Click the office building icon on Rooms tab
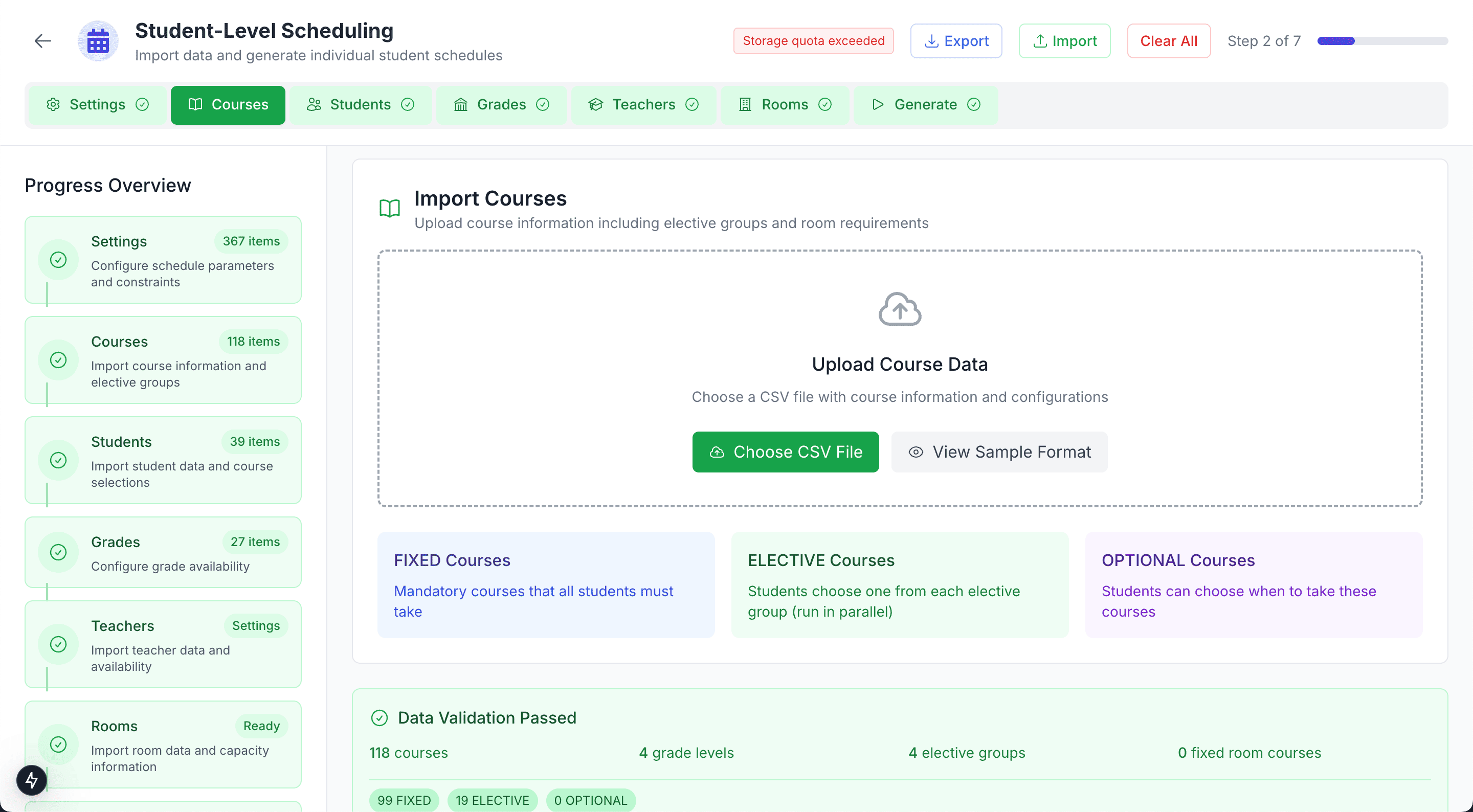 click(x=745, y=105)
